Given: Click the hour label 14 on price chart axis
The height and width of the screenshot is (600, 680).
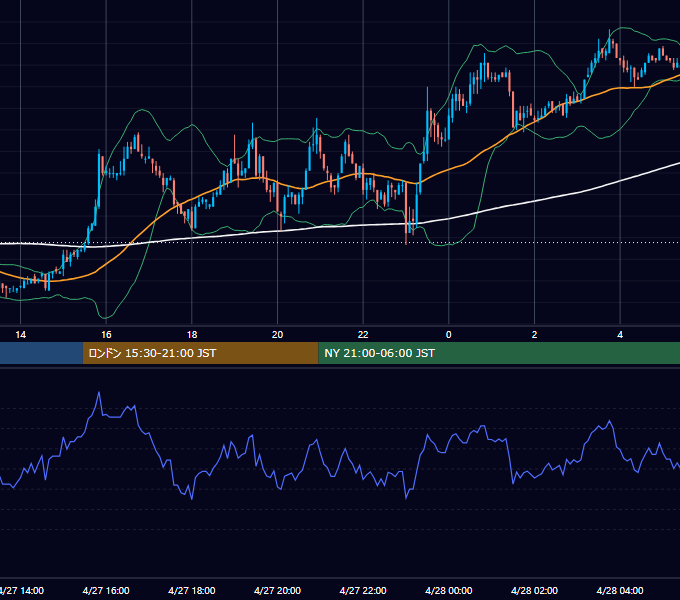Looking at the screenshot, I should click(x=20, y=335).
